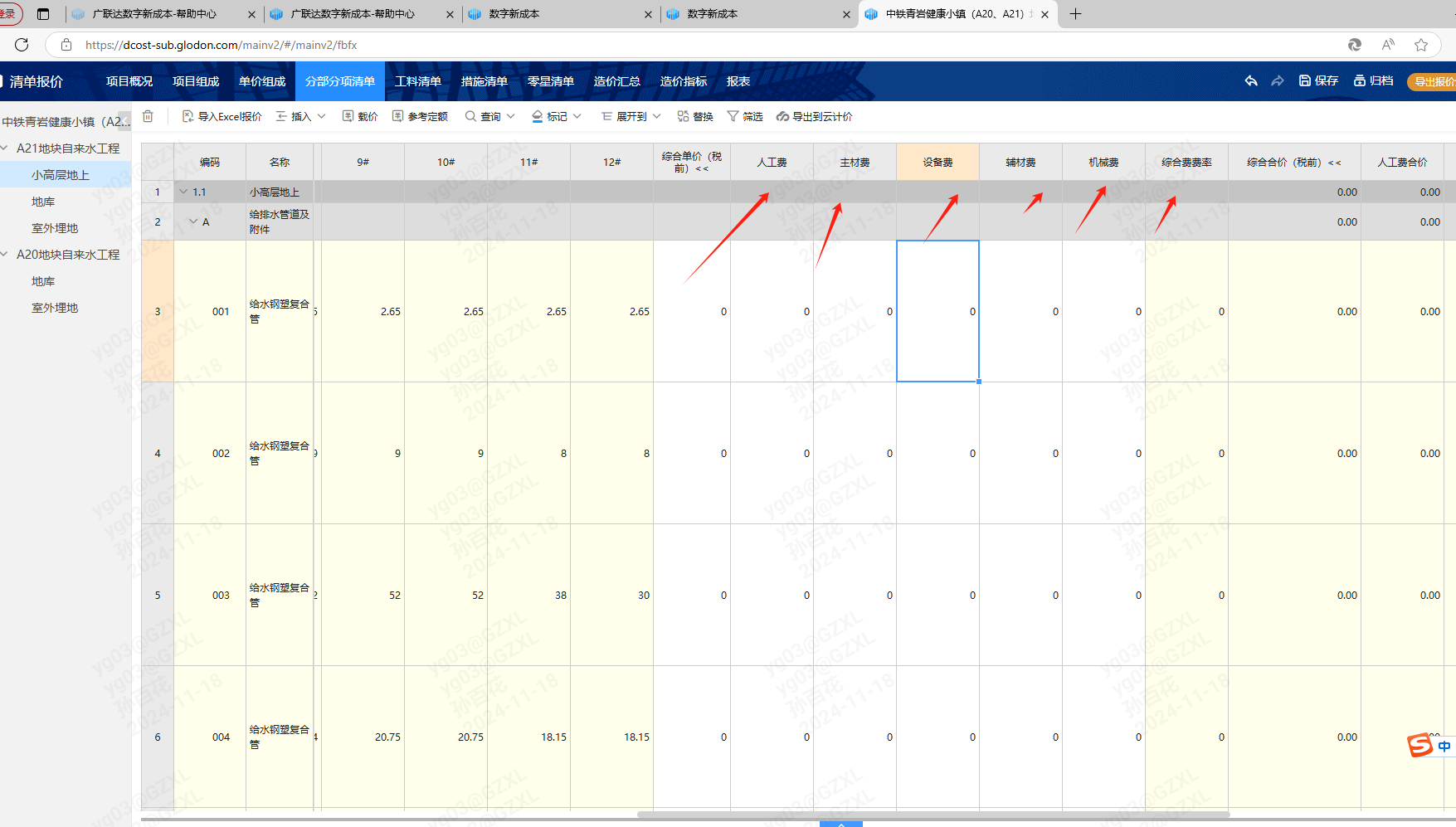Save the project with 保存

click(x=1318, y=80)
